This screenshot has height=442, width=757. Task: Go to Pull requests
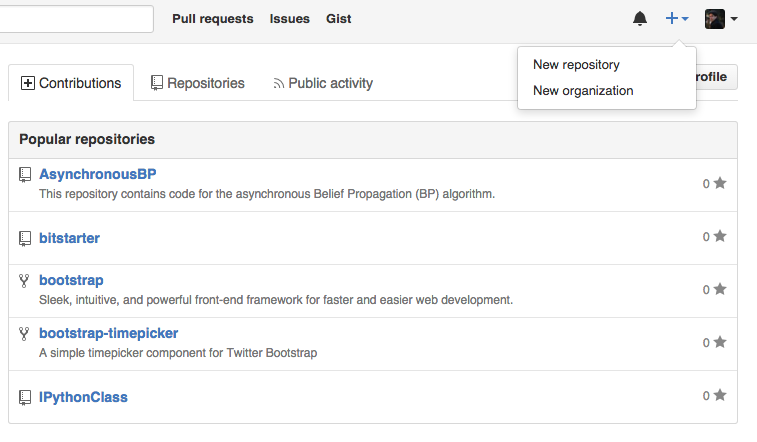[212, 19]
